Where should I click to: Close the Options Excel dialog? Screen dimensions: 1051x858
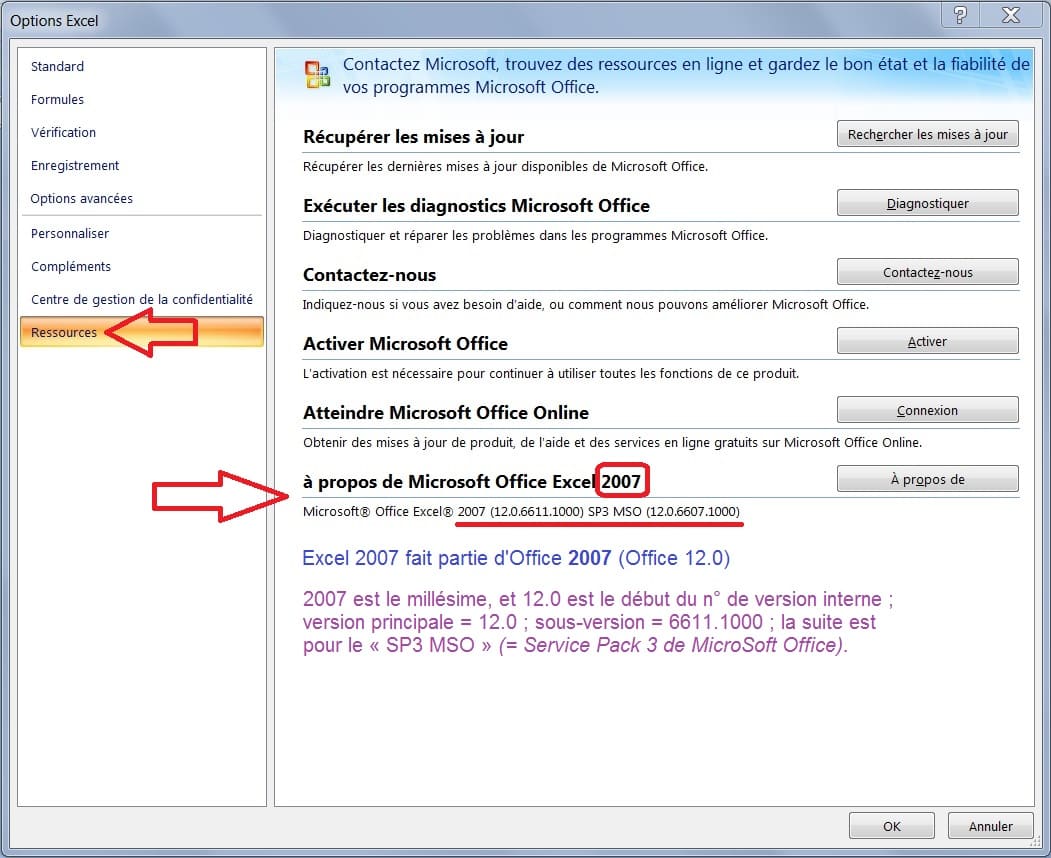click(1010, 15)
